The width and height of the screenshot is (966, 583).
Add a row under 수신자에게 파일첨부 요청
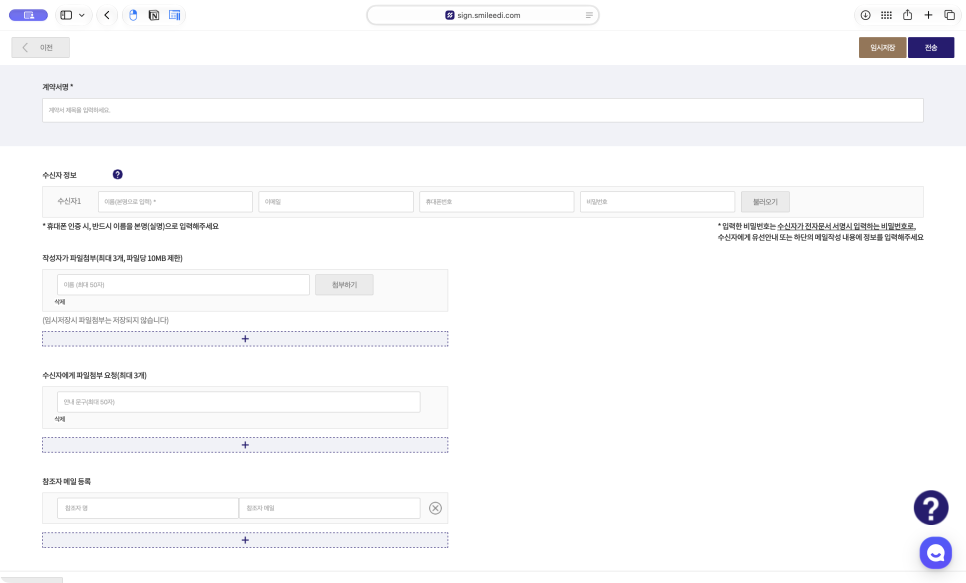[245, 445]
